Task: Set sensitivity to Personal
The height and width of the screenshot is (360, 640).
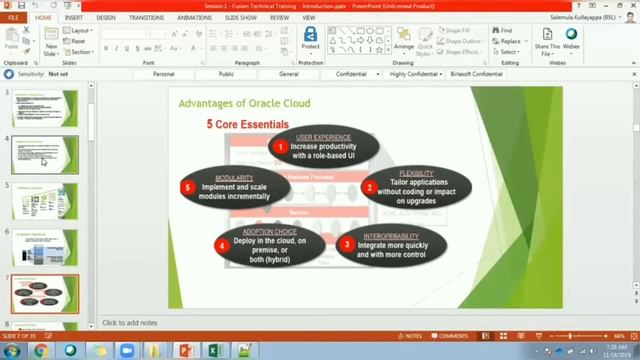Action: click(164, 74)
